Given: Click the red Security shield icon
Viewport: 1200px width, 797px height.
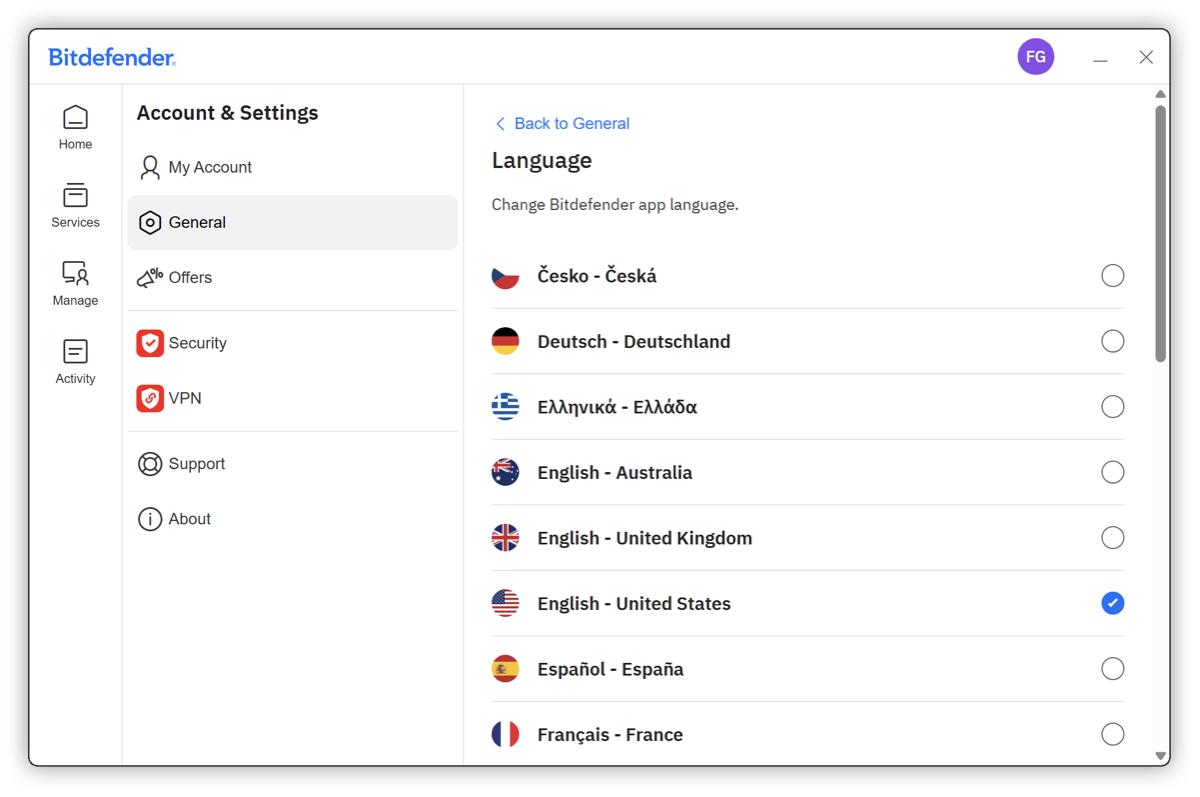Looking at the screenshot, I should 150,343.
